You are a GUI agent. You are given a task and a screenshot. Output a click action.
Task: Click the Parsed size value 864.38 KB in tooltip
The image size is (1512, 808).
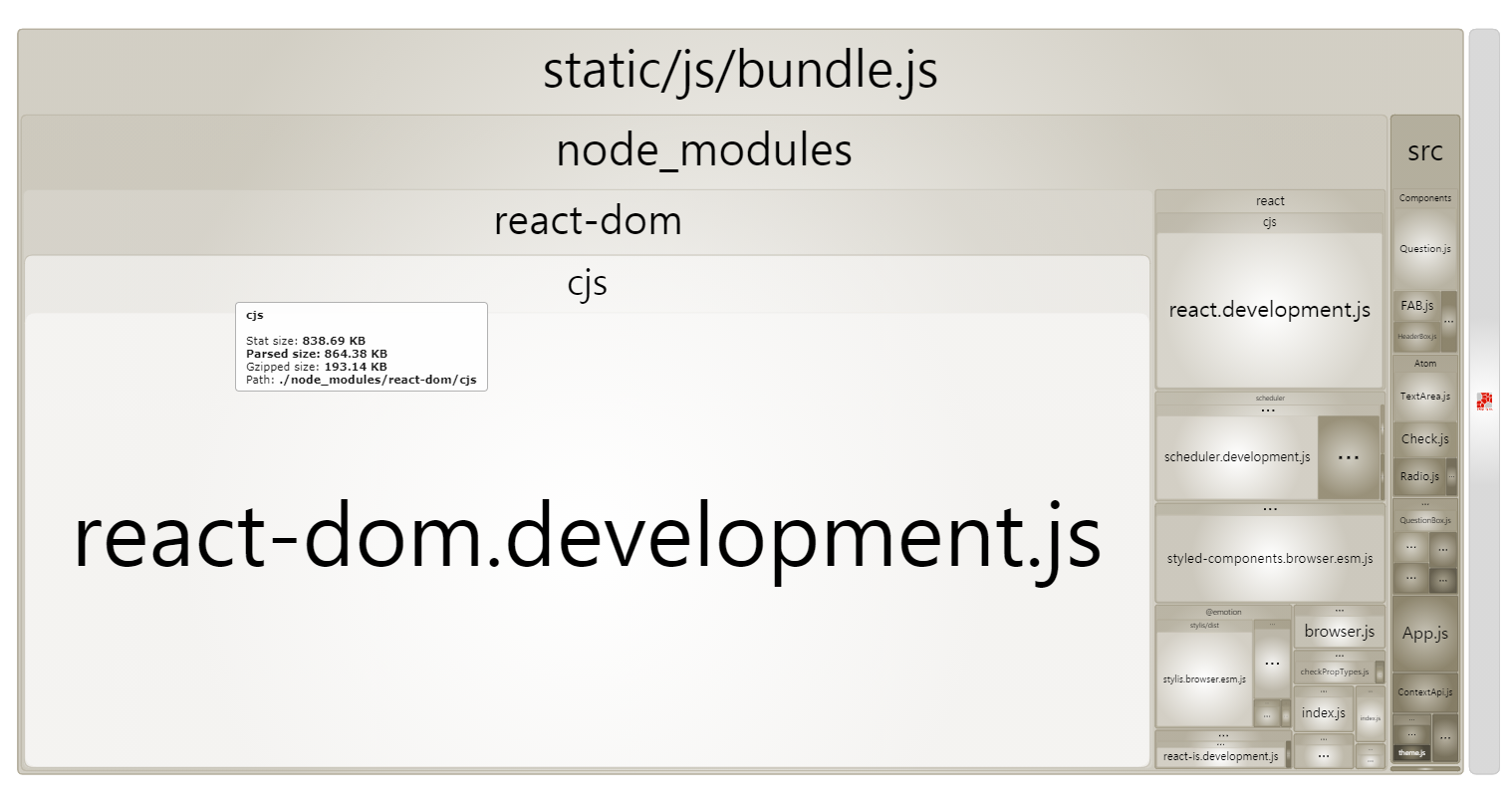[356, 354]
